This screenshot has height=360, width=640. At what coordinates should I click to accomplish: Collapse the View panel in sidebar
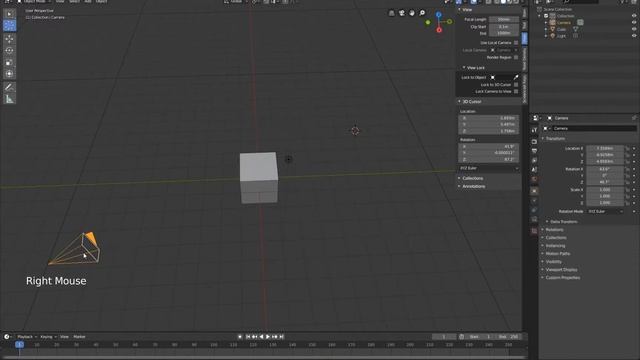(x=460, y=9)
